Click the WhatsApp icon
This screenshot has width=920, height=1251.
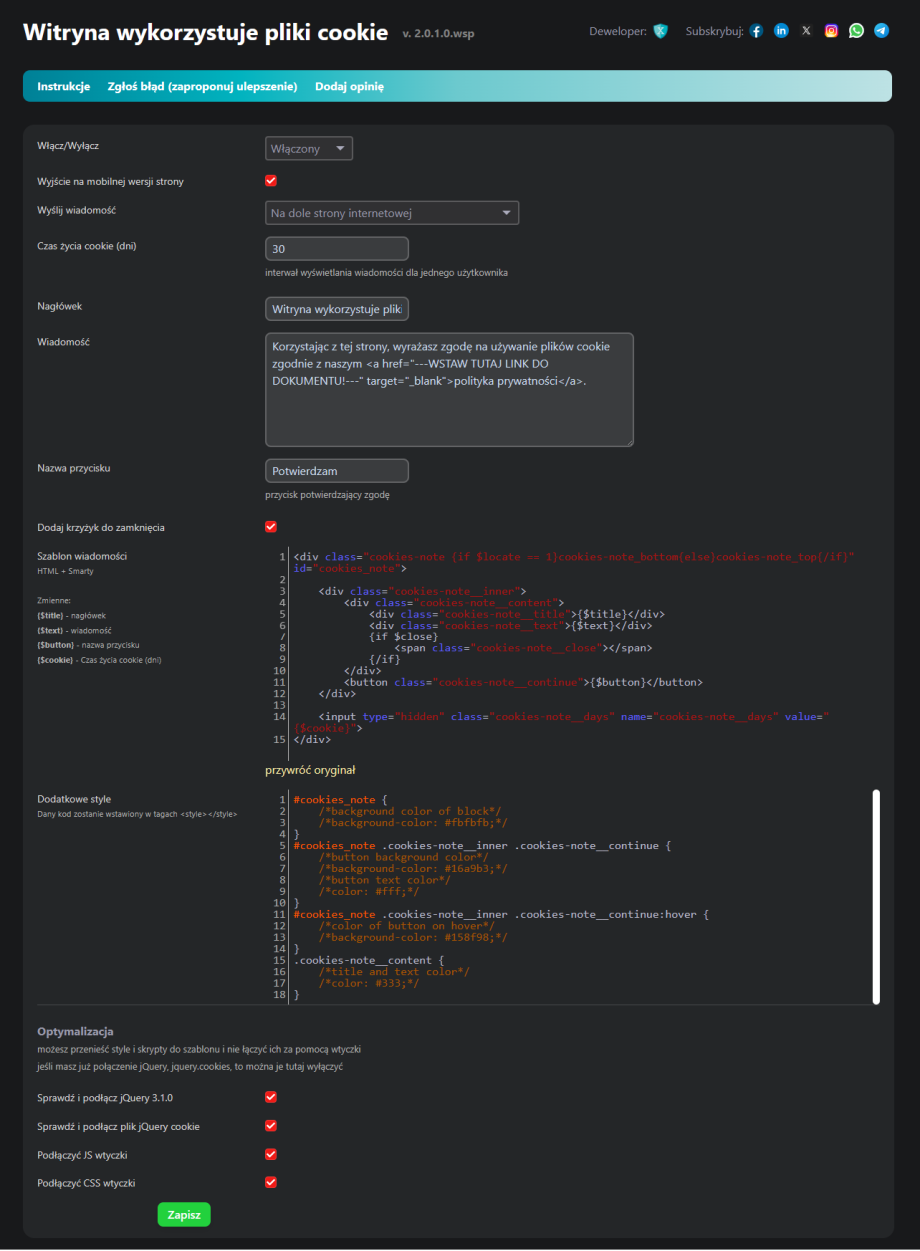tap(856, 31)
